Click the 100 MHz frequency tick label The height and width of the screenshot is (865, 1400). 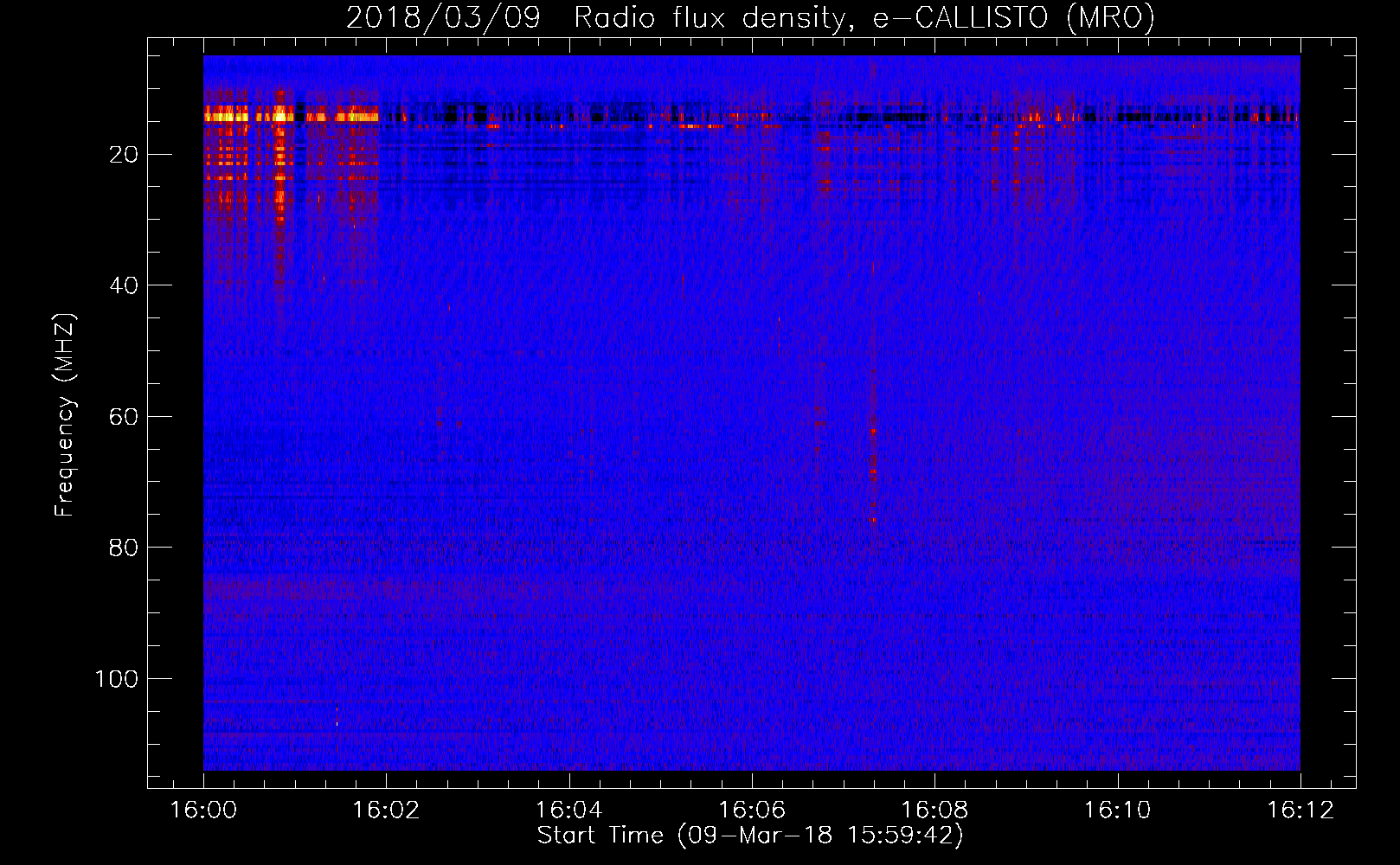coord(117,679)
